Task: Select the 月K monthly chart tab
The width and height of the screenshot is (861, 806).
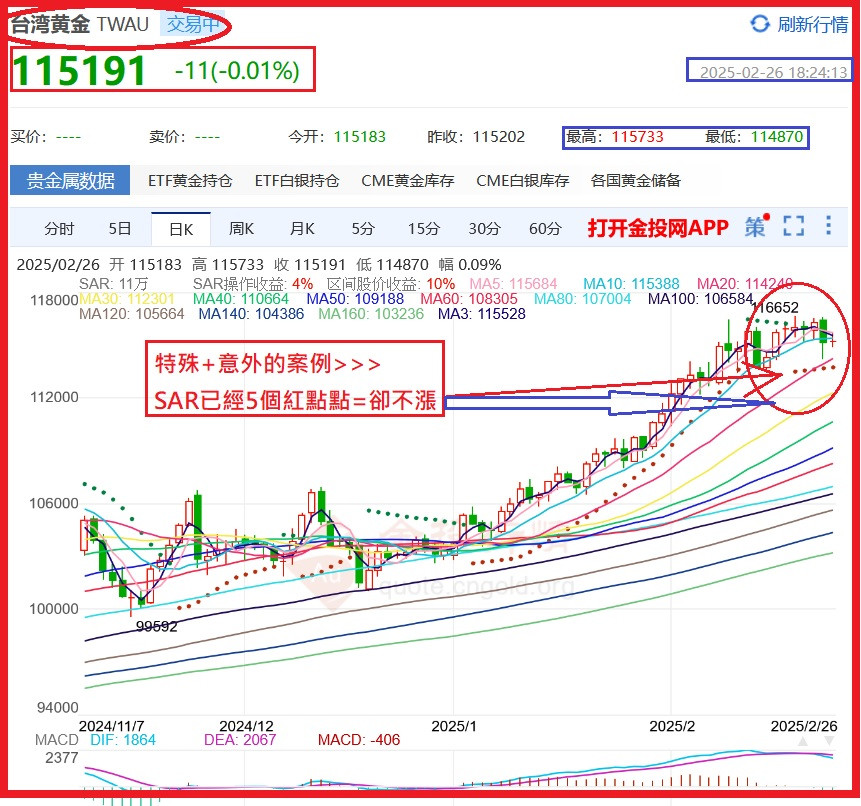Action: (x=301, y=229)
